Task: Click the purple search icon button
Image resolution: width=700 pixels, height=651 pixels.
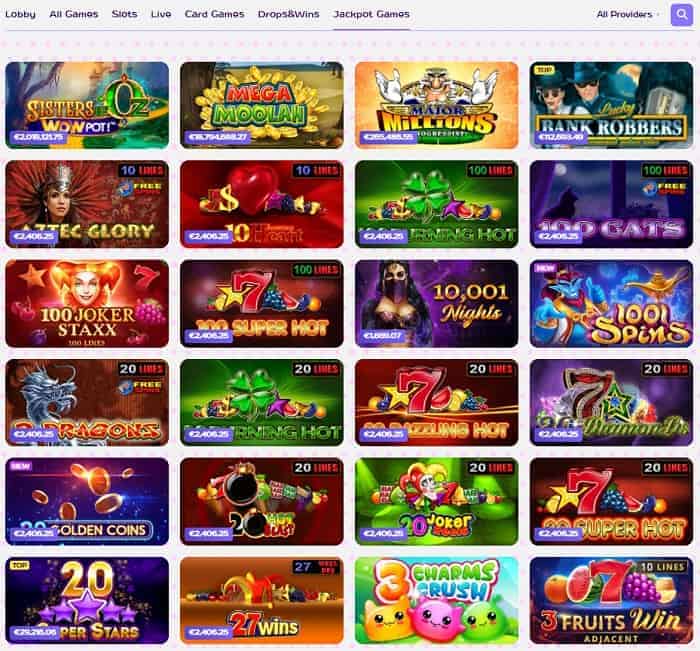Action: (681, 14)
